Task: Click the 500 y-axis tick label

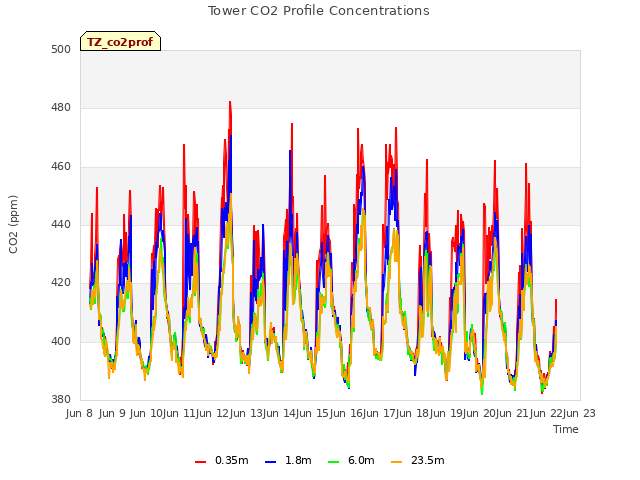Action: (x=61, y=49)
